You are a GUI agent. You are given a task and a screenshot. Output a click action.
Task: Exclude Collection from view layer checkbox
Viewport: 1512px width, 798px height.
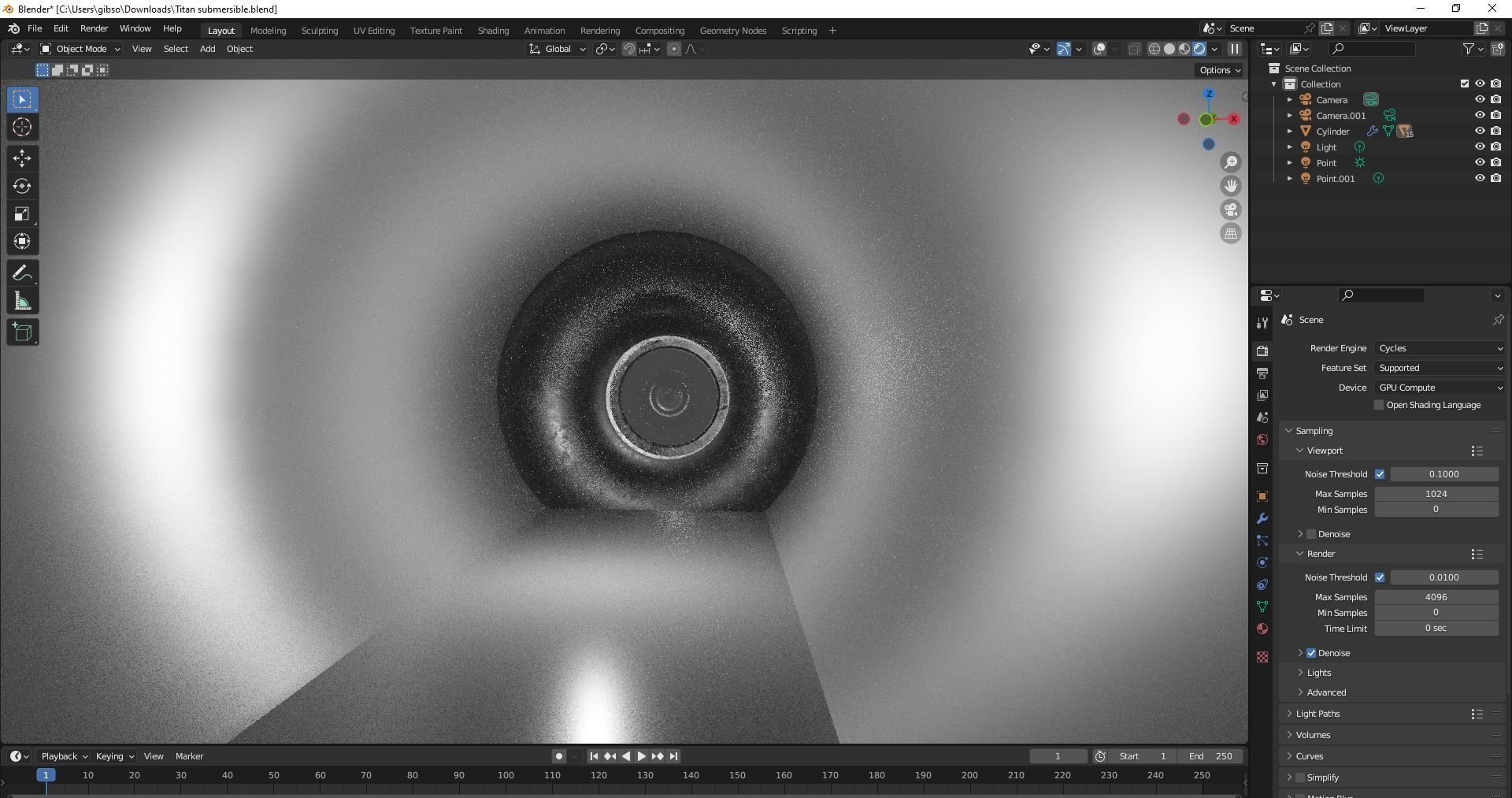[x=1465, y=84]
